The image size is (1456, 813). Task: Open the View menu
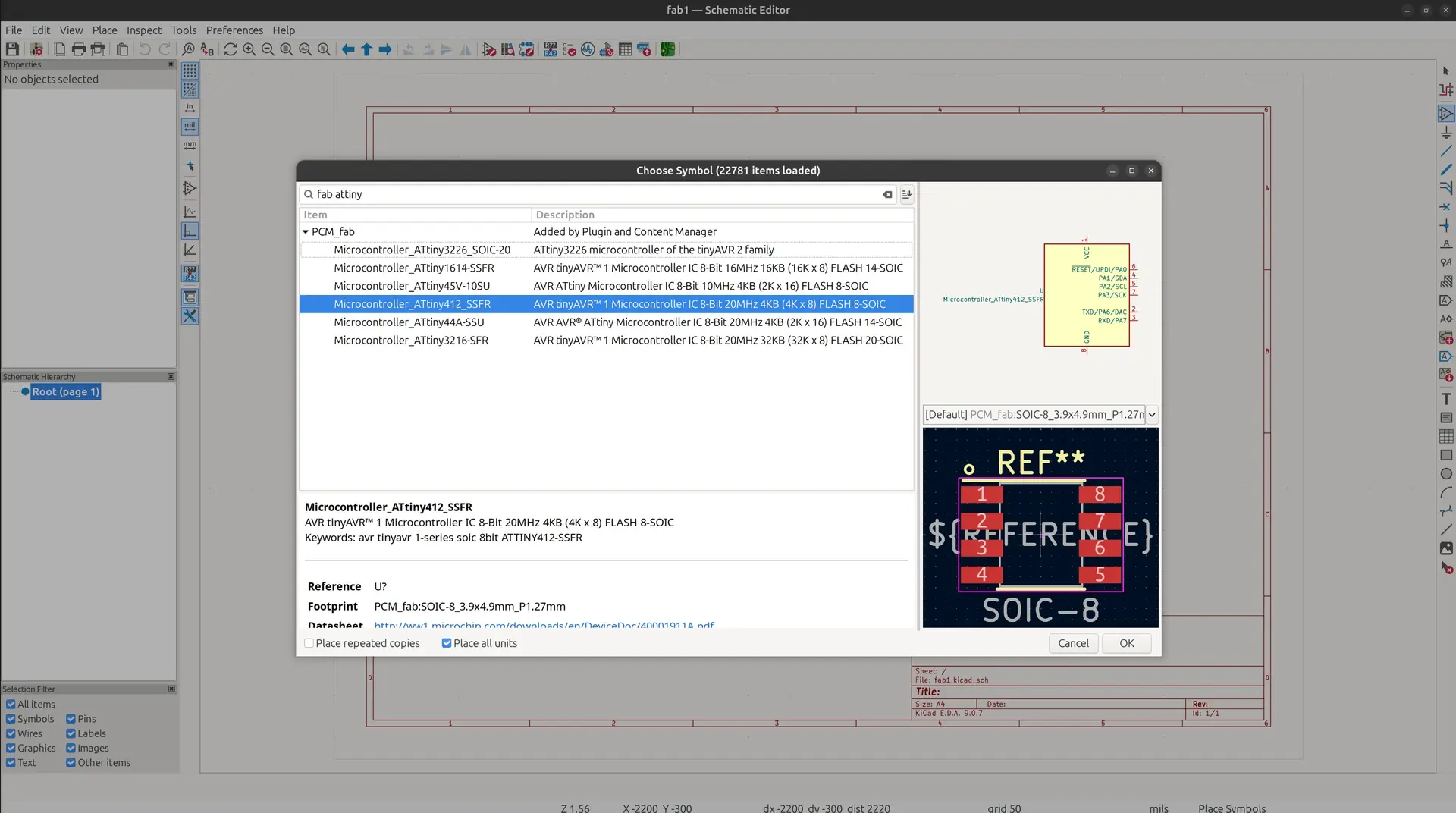point(71,30)
